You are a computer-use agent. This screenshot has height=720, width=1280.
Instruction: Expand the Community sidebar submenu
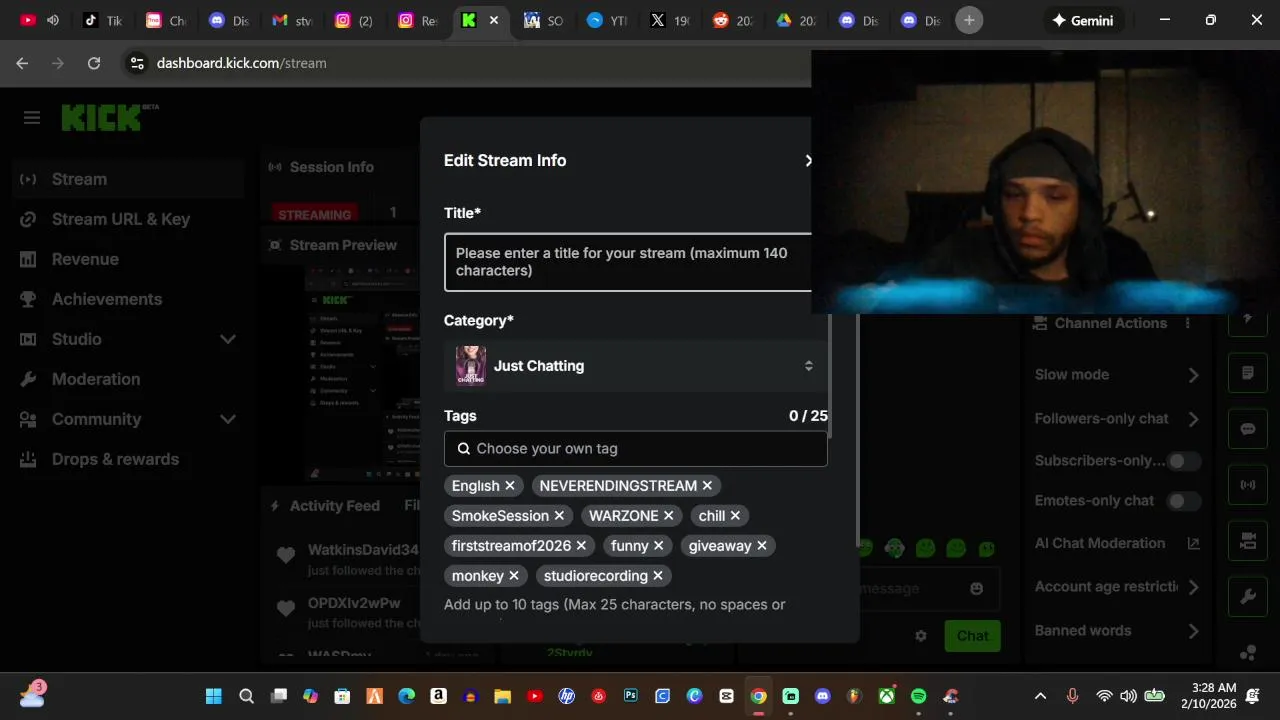[x=228, y=419]
